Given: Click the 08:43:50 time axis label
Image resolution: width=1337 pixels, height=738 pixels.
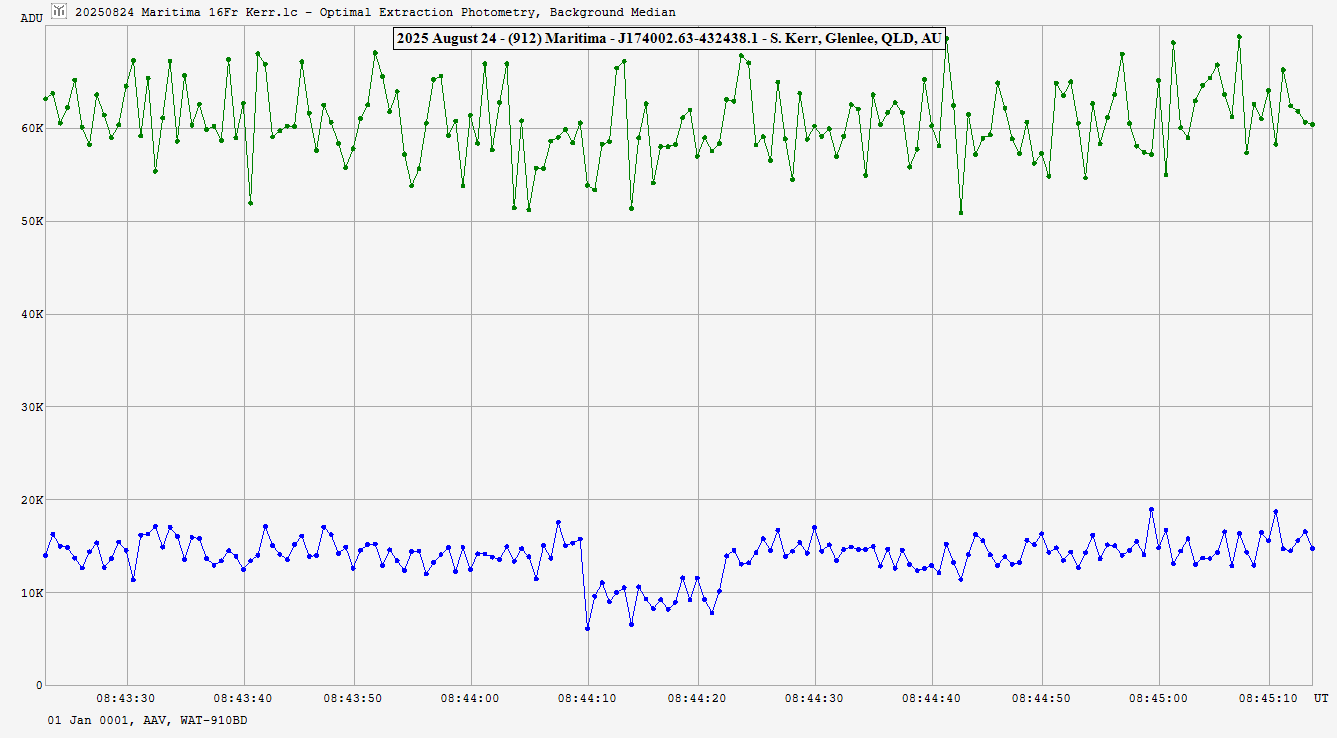Looking at the screenshot, I should coord(354,698).
